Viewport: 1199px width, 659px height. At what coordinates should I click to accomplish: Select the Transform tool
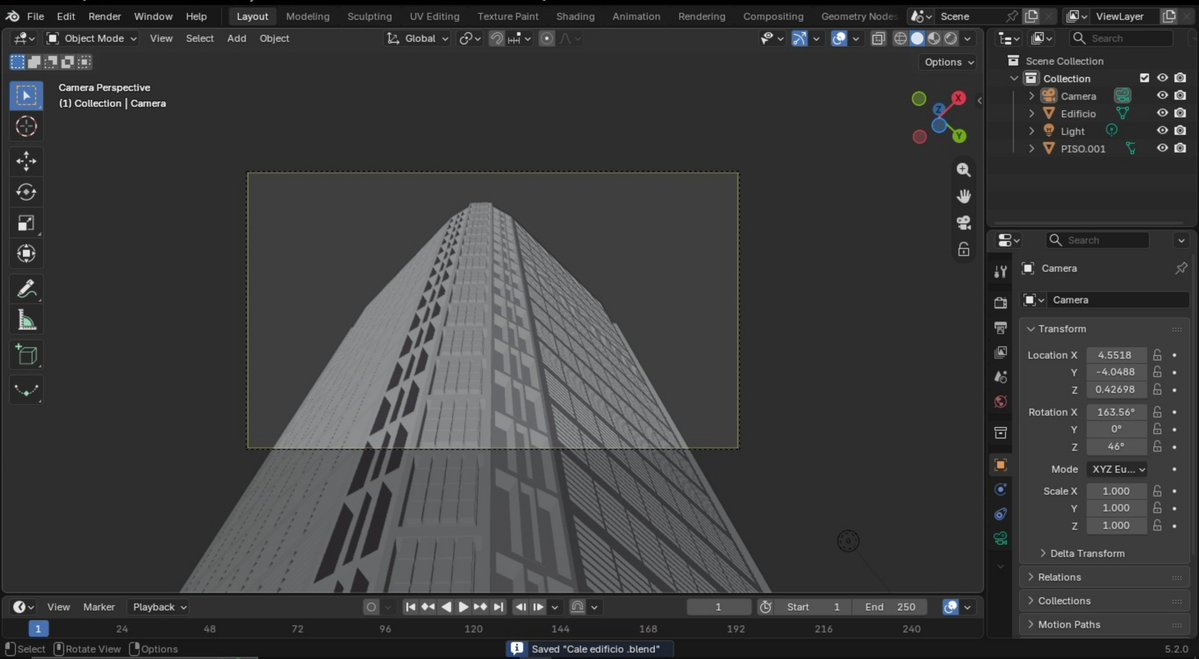tap(26, 253)
